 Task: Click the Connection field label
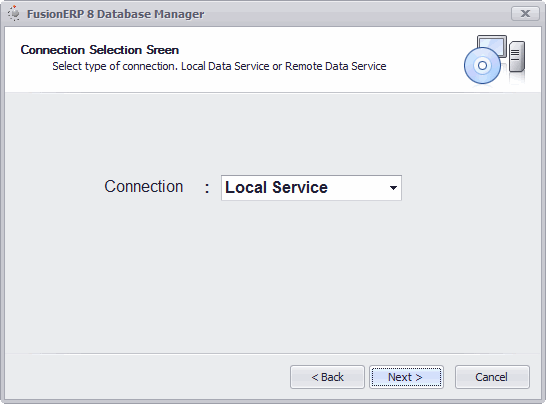pos(144,187)
